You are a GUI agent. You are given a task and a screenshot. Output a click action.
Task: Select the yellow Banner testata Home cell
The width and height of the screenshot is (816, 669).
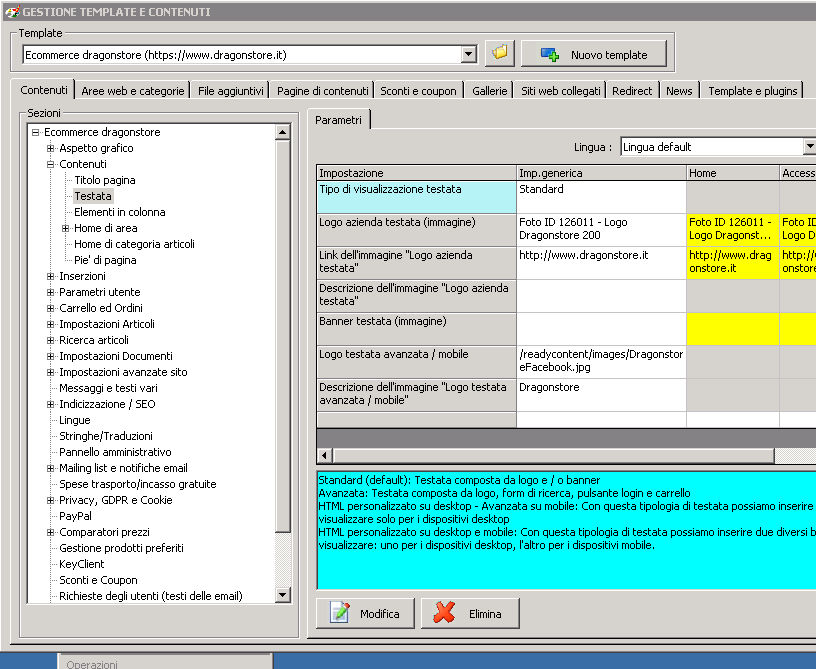[x=732, y=328]
